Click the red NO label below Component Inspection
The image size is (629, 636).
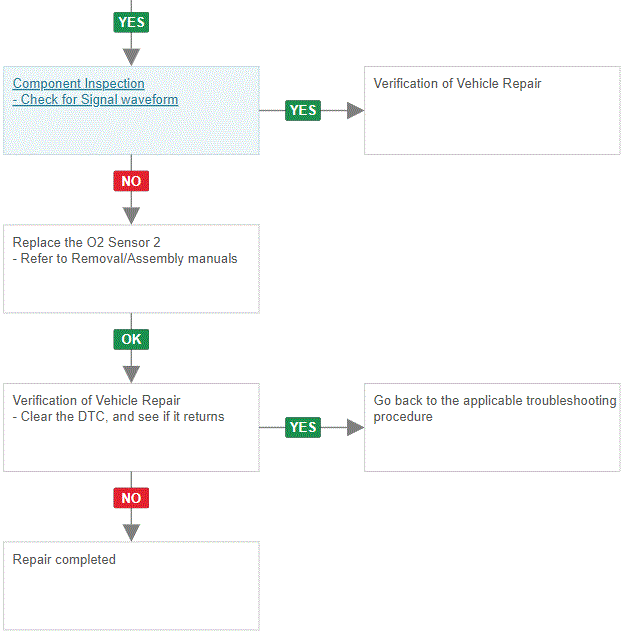point(131,181)
